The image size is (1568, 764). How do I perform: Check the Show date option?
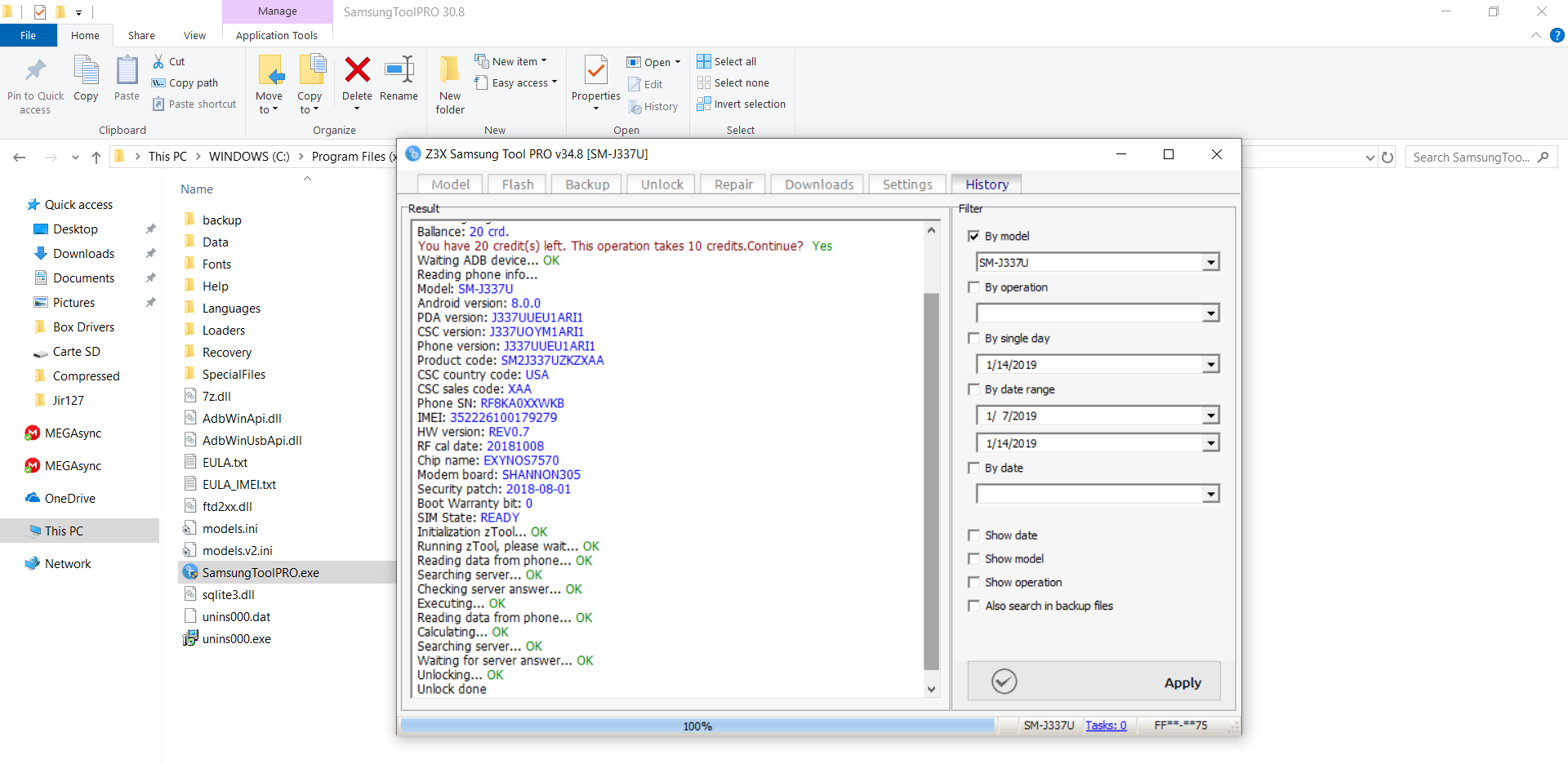pos(973,535)
